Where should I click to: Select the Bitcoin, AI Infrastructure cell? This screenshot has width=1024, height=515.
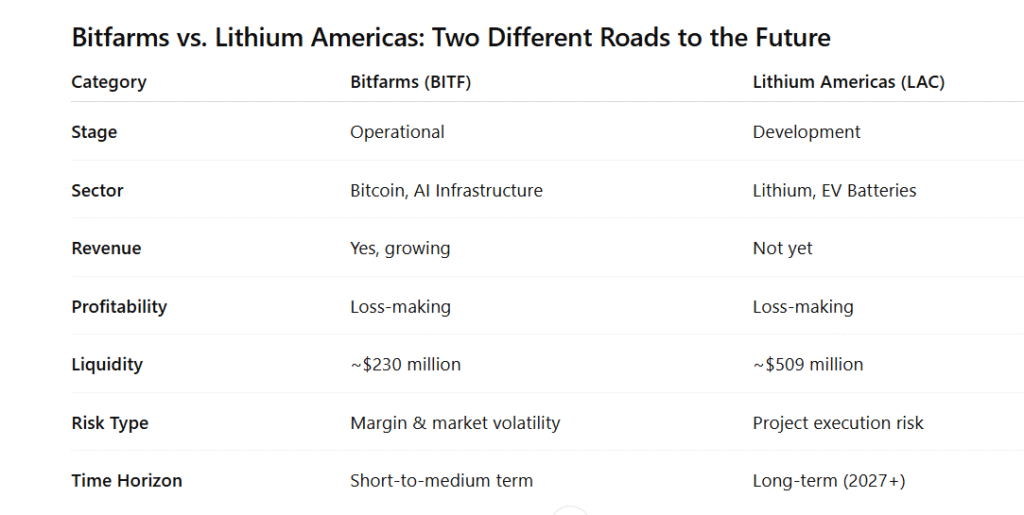[x=446, y=190]
